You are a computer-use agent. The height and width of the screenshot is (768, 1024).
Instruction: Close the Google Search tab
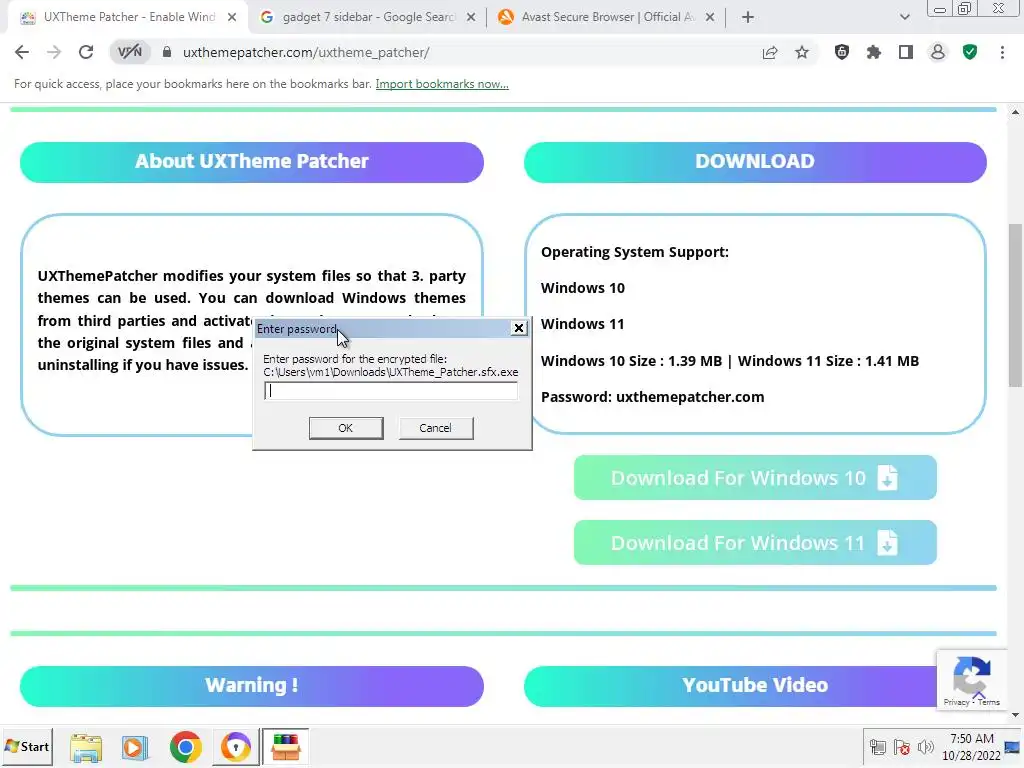[471, 18]
